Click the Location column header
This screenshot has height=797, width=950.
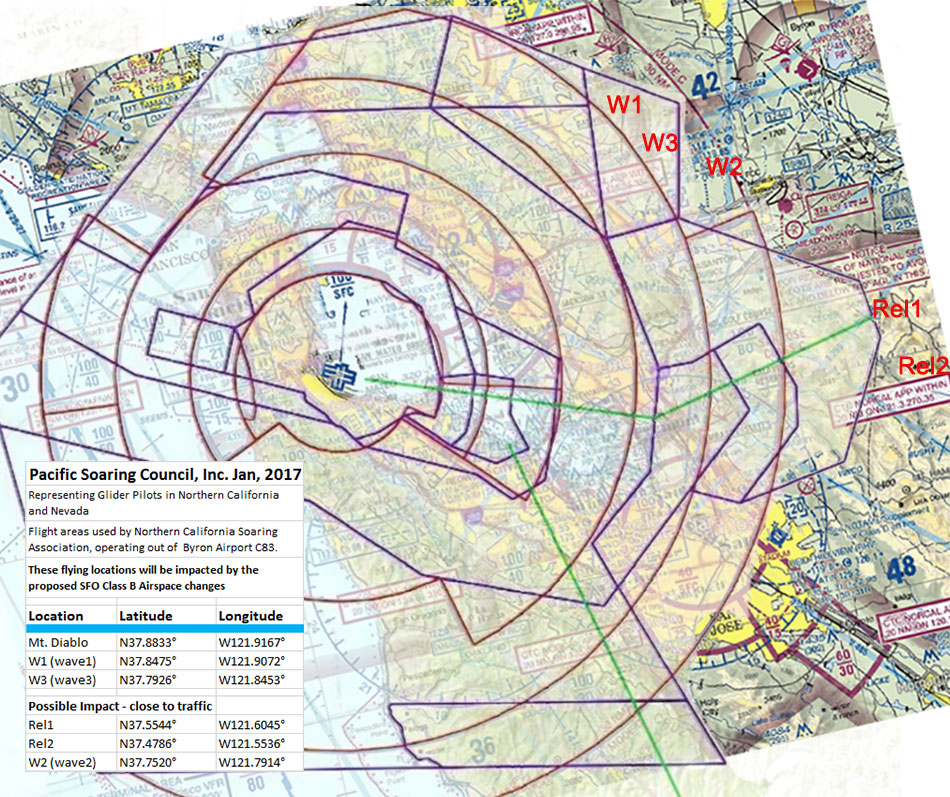56,616
